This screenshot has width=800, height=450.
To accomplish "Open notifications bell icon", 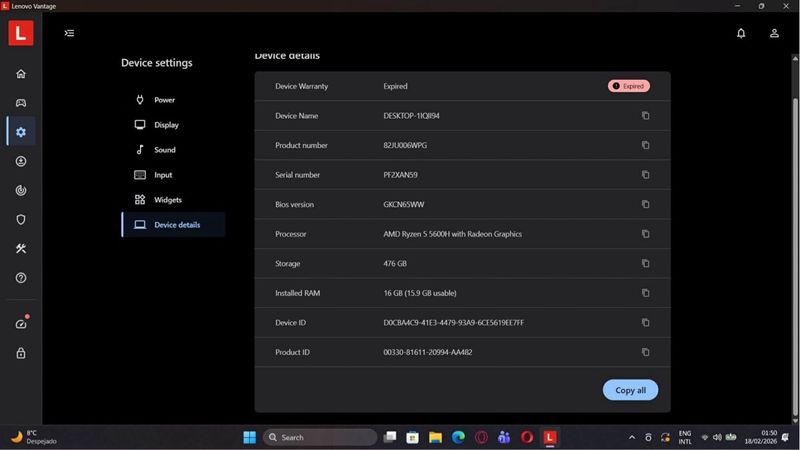I will click(741, 33).
